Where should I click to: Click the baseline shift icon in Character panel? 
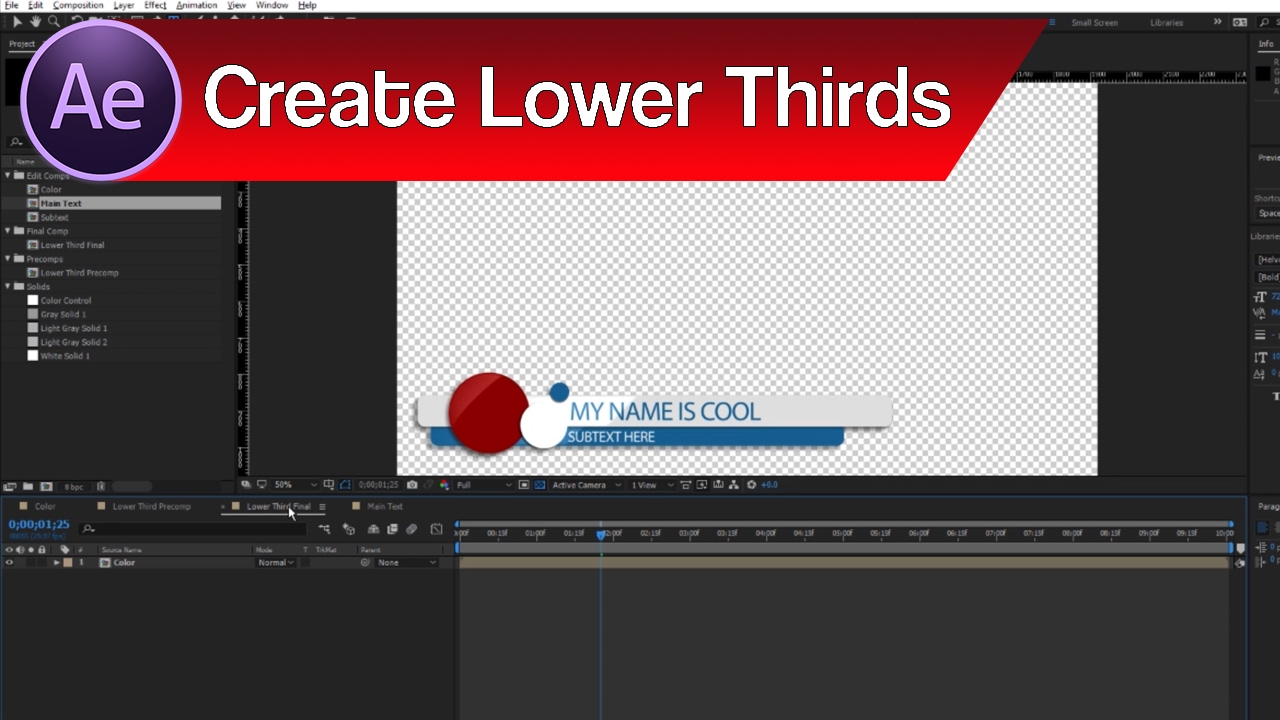tap(1261, 374)
